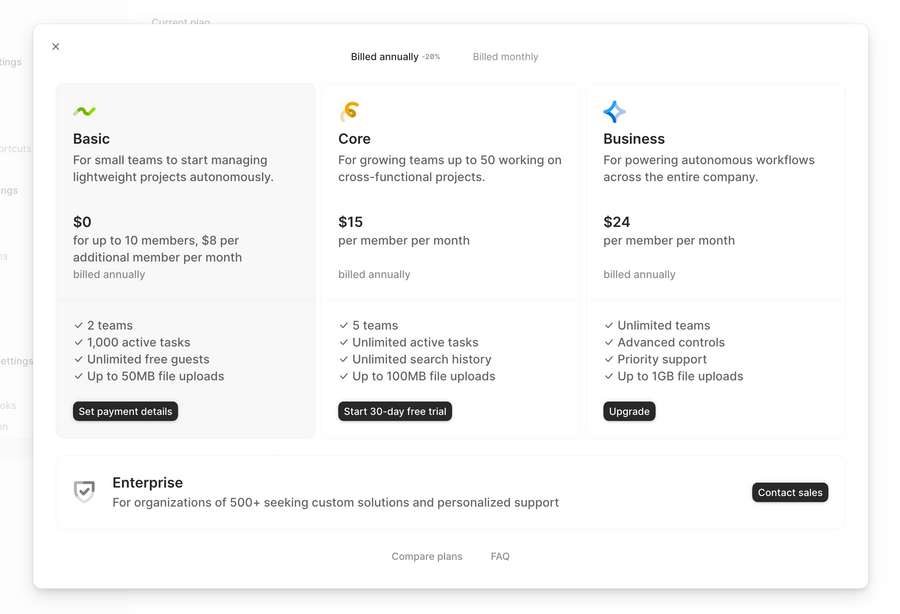The width and height of the screenshot is (900, 614).
Task: Close the pricing dialog
Action: 55,46
